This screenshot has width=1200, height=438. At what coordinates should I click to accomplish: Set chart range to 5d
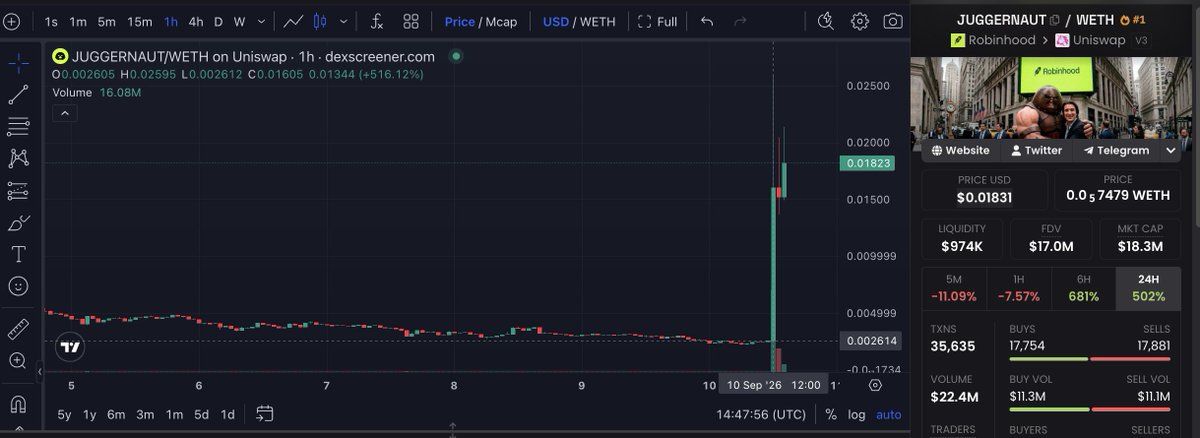[202, 414]
